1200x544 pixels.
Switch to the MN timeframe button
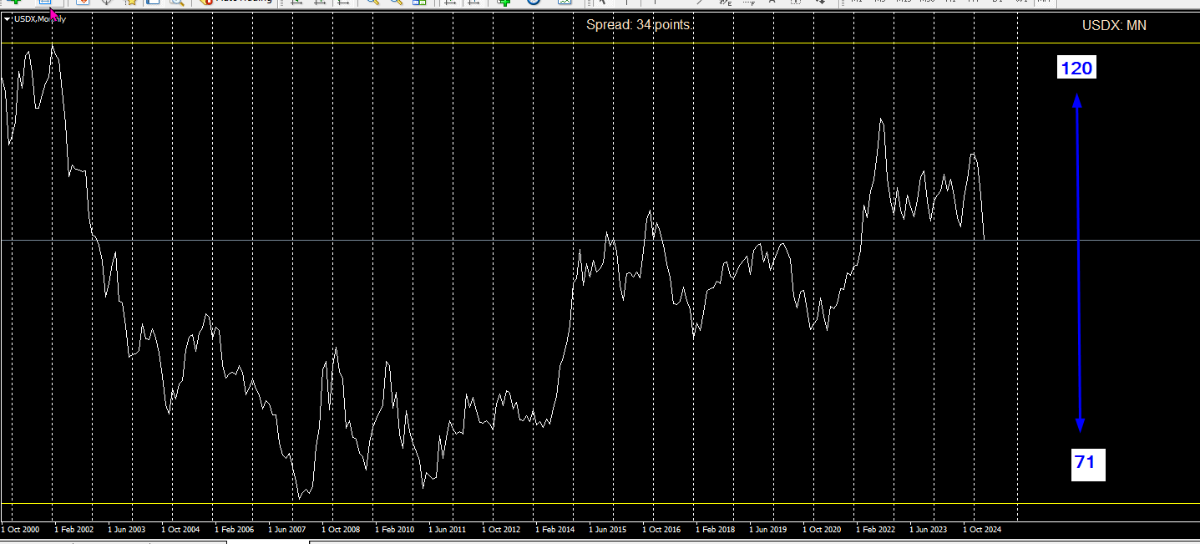click(1044, 3)
